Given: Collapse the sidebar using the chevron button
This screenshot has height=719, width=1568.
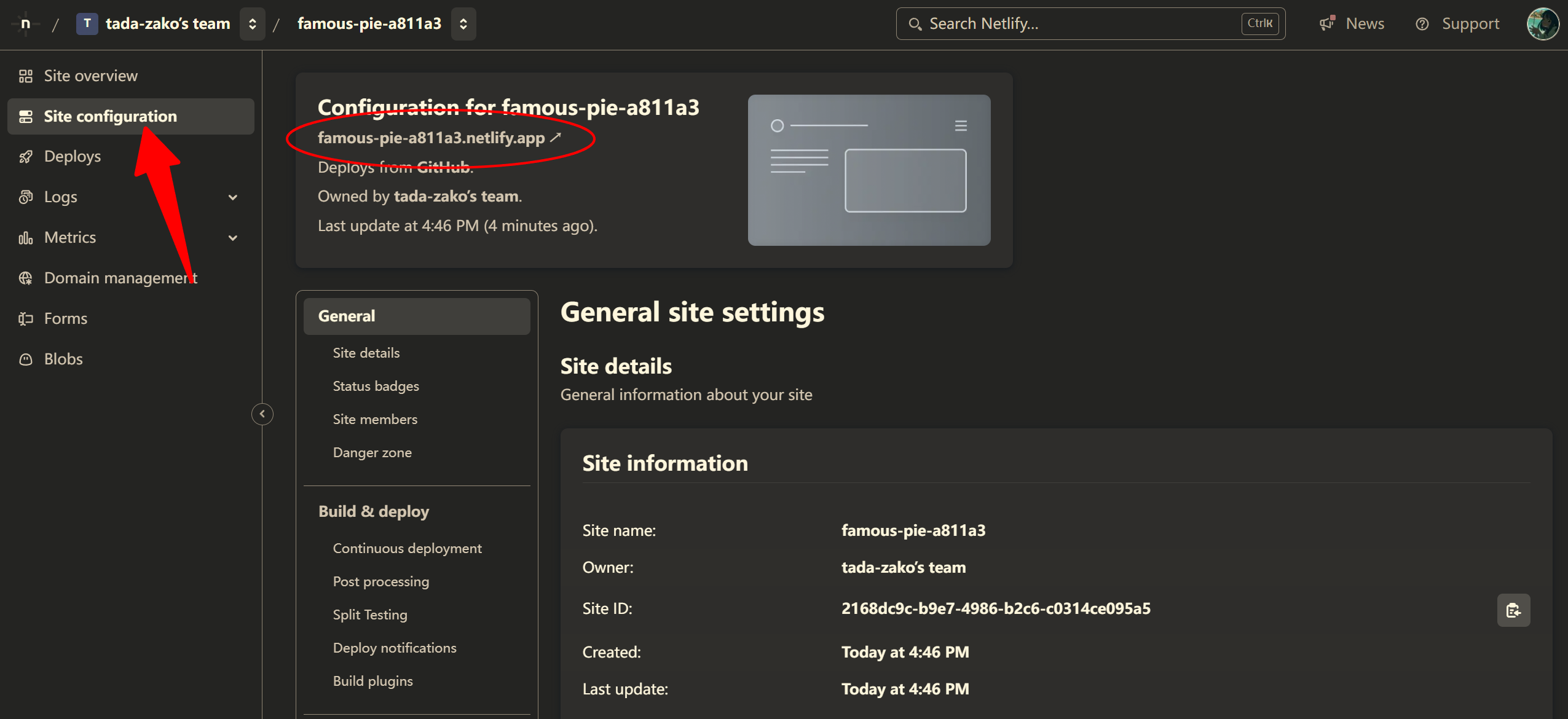Looking at the screenshot, I should (262, 414).
